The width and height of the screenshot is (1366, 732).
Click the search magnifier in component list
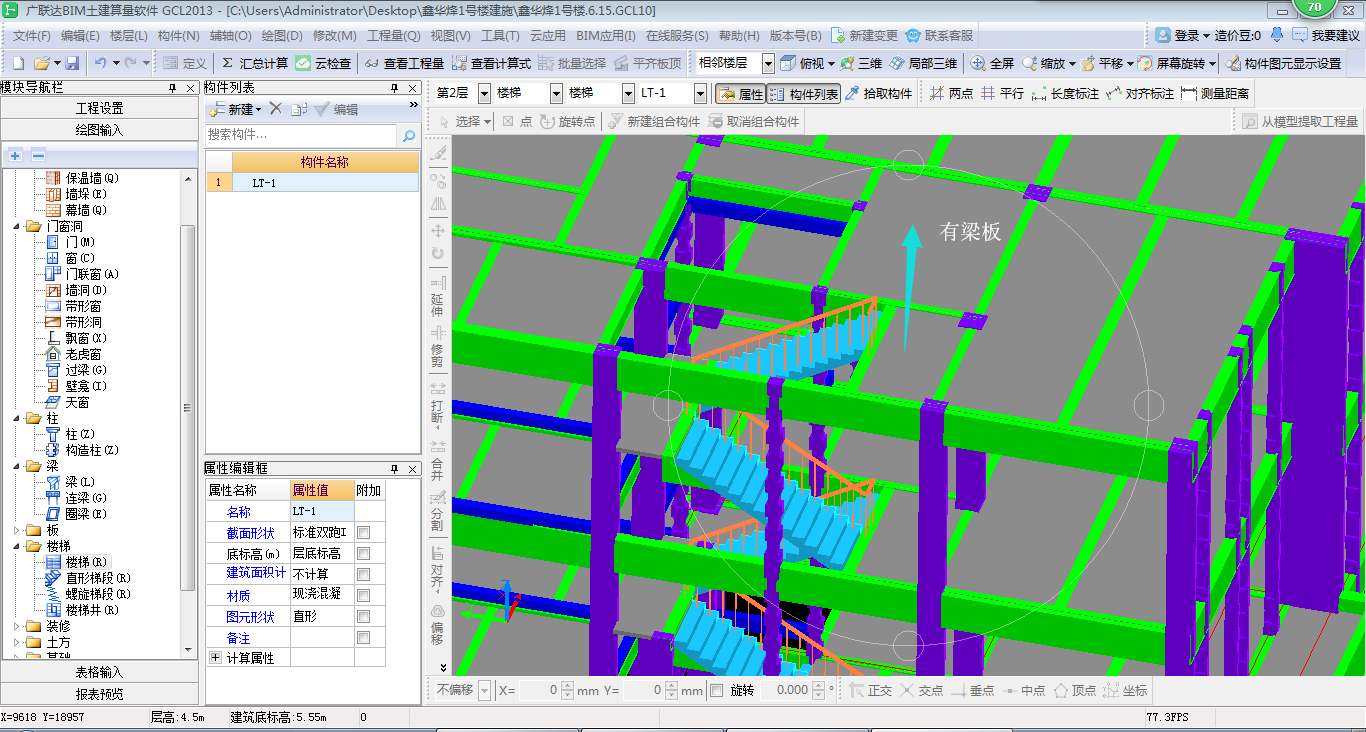pyautogui.click(x=408, y=135)
